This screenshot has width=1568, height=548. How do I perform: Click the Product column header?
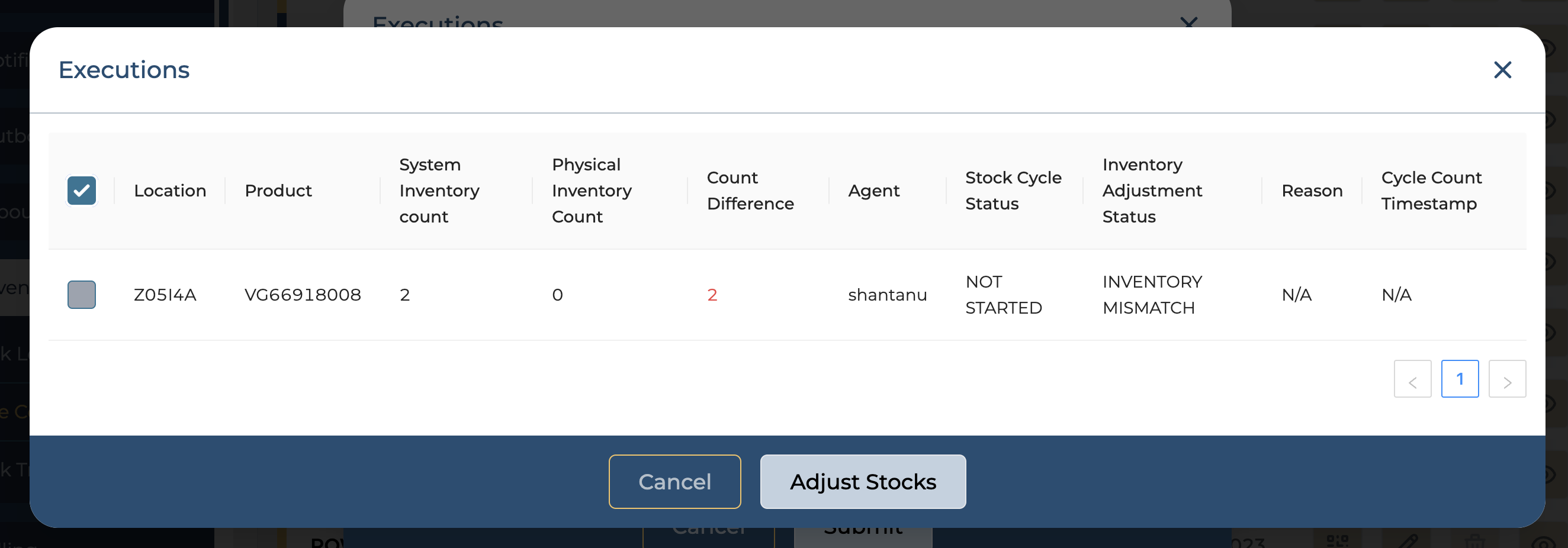pos(278,191)
